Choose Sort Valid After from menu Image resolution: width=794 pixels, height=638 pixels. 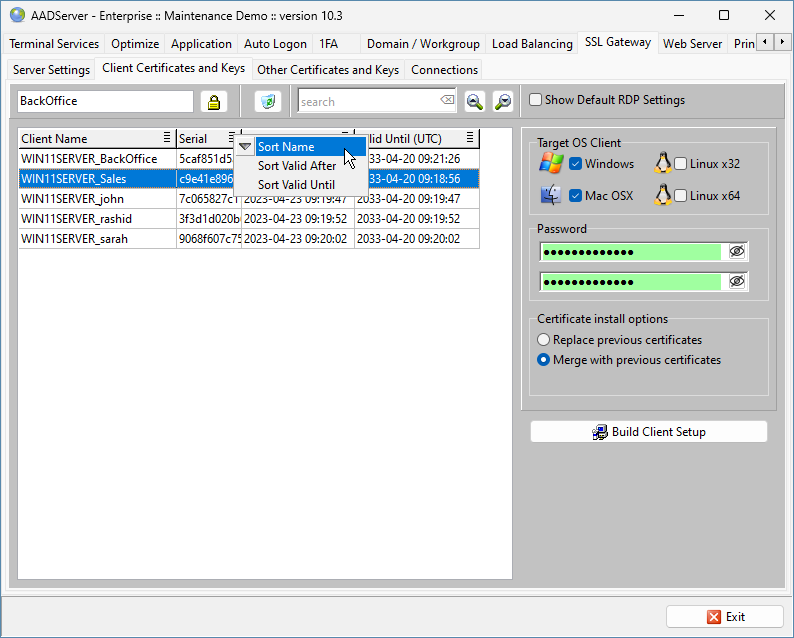coord(297,166)
